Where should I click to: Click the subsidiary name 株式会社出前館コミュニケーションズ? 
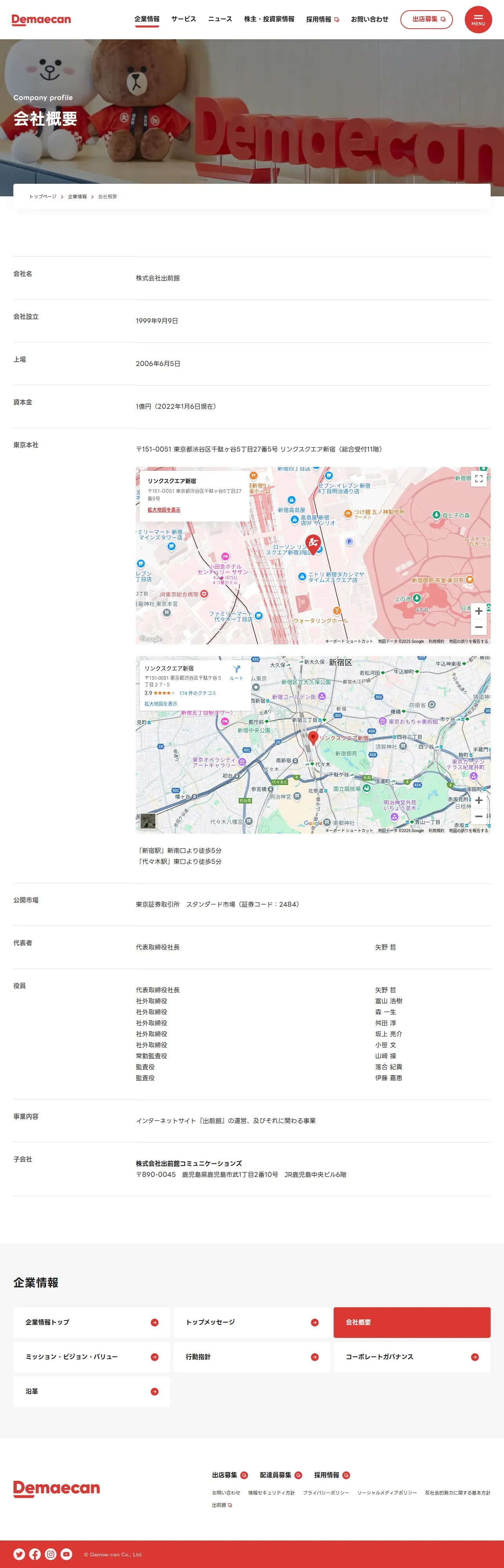click(x=189, y=1163)
